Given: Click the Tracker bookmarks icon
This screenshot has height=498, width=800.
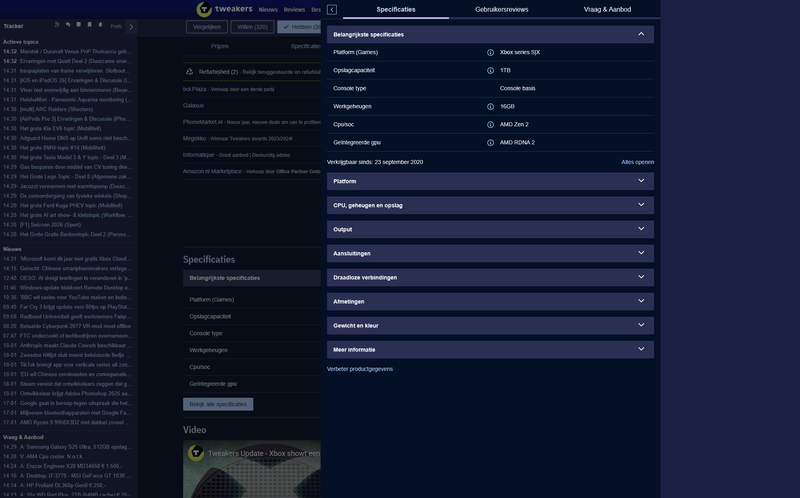Looking at the screenshot, I should (89, 24).
